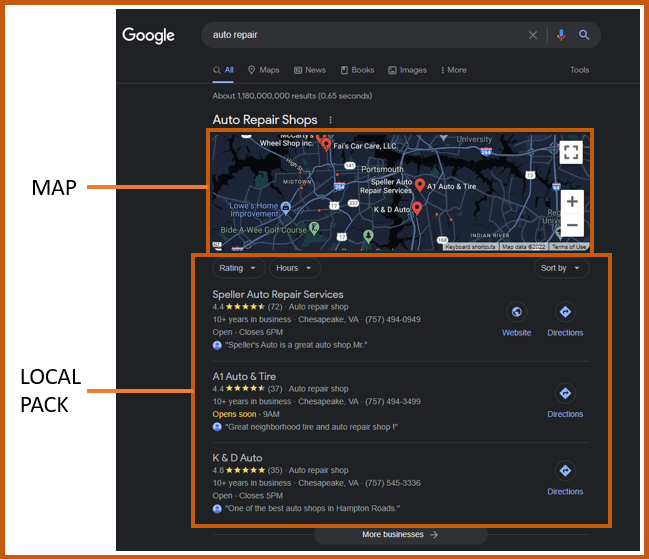Click the Portsmouth label on the map
This screenshot has height=559, width=649.
(382, 169)
